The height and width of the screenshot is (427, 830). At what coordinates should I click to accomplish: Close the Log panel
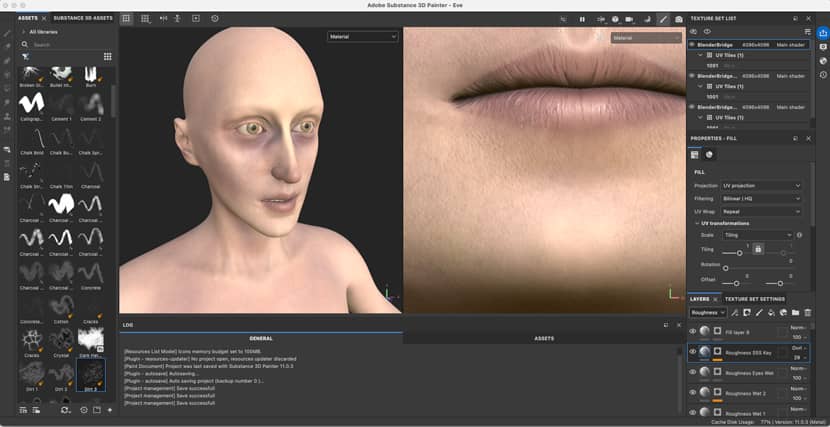(x=679, y=325)
